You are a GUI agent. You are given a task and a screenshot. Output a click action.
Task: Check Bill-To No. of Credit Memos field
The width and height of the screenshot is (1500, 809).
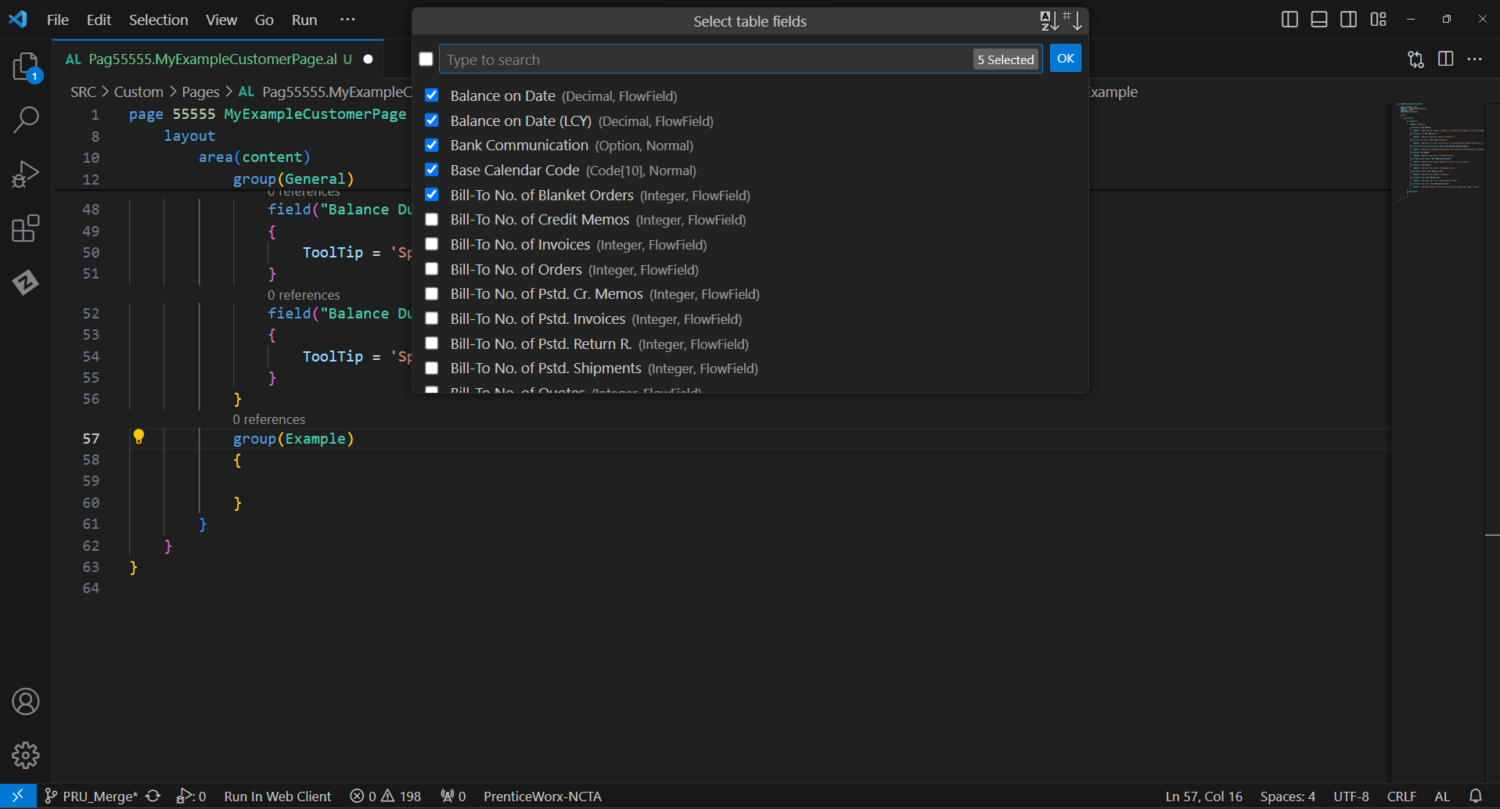431,219
